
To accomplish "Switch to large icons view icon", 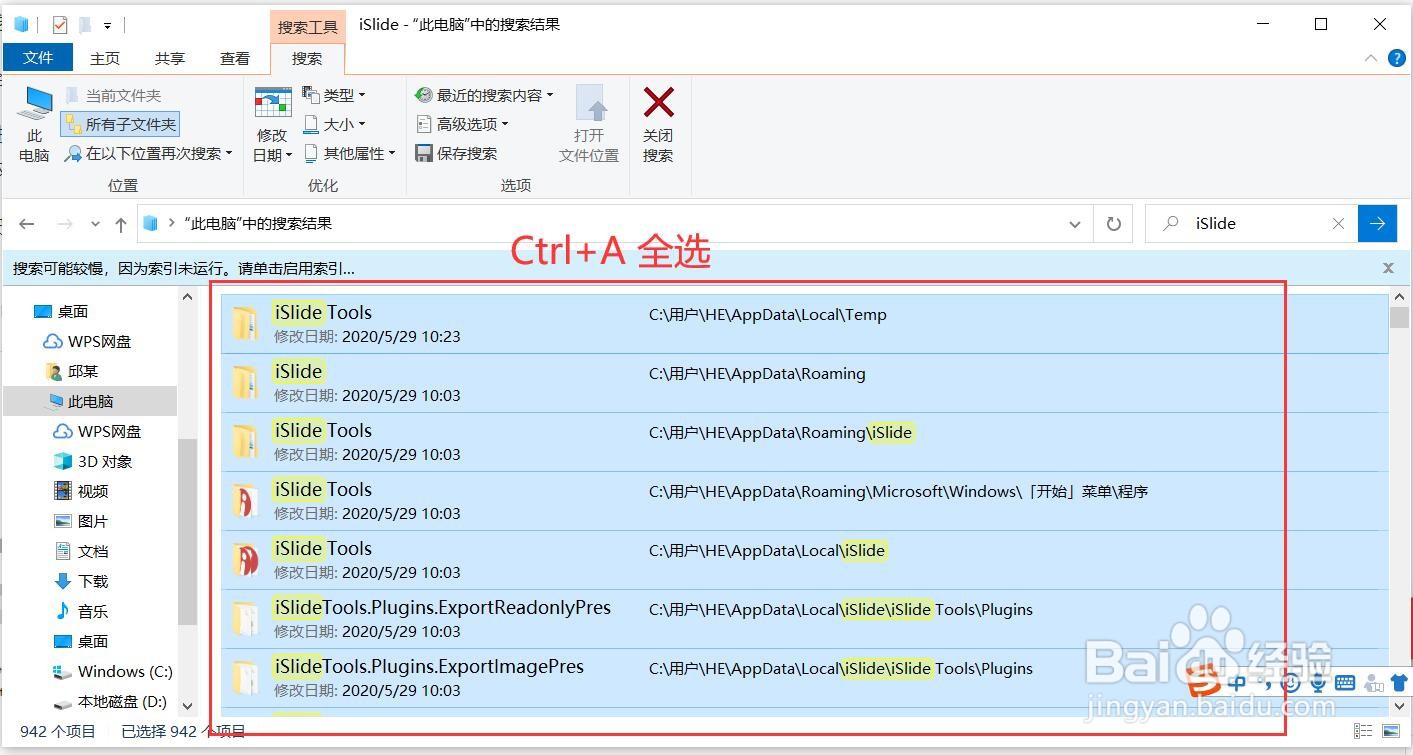I will click(1391, 732).
